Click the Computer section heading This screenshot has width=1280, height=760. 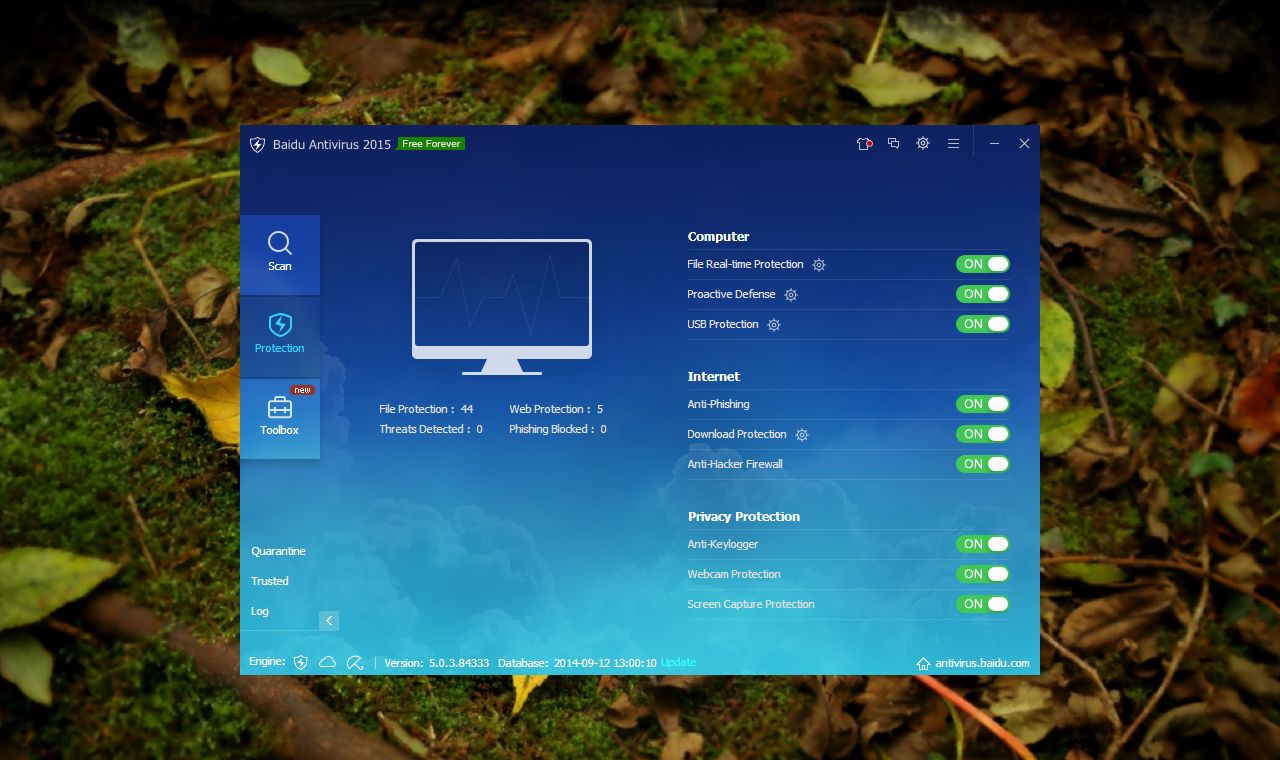point(718,237)
